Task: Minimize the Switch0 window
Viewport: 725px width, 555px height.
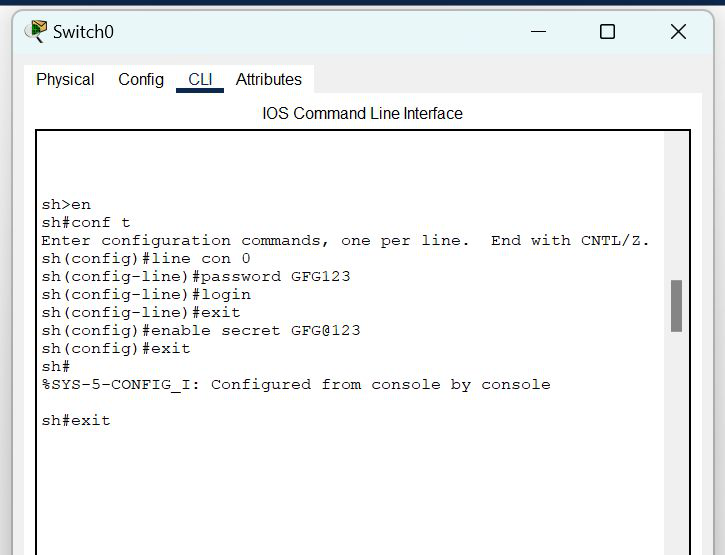Action: 537,32
